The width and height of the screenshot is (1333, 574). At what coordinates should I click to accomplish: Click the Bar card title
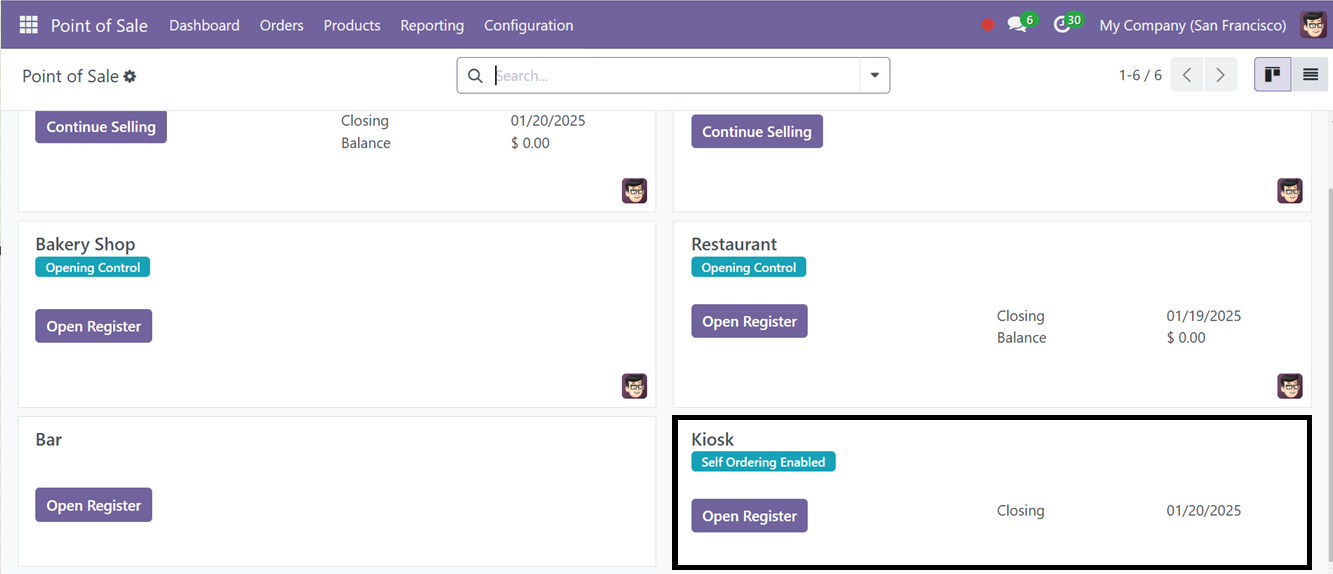click(x=49, y=439)
